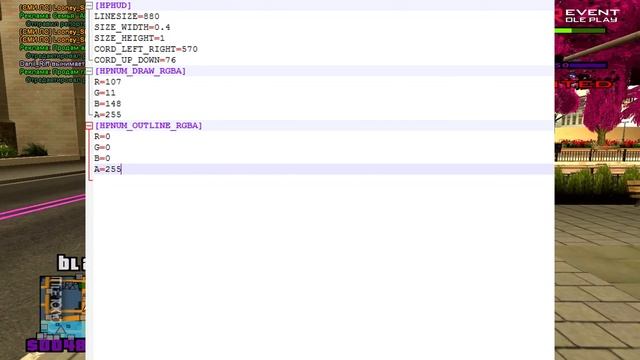Collapse the [HPNUM_DRAW_RGBA] section fold marker
Screen dimensions: 640x360
coord(89,71)
